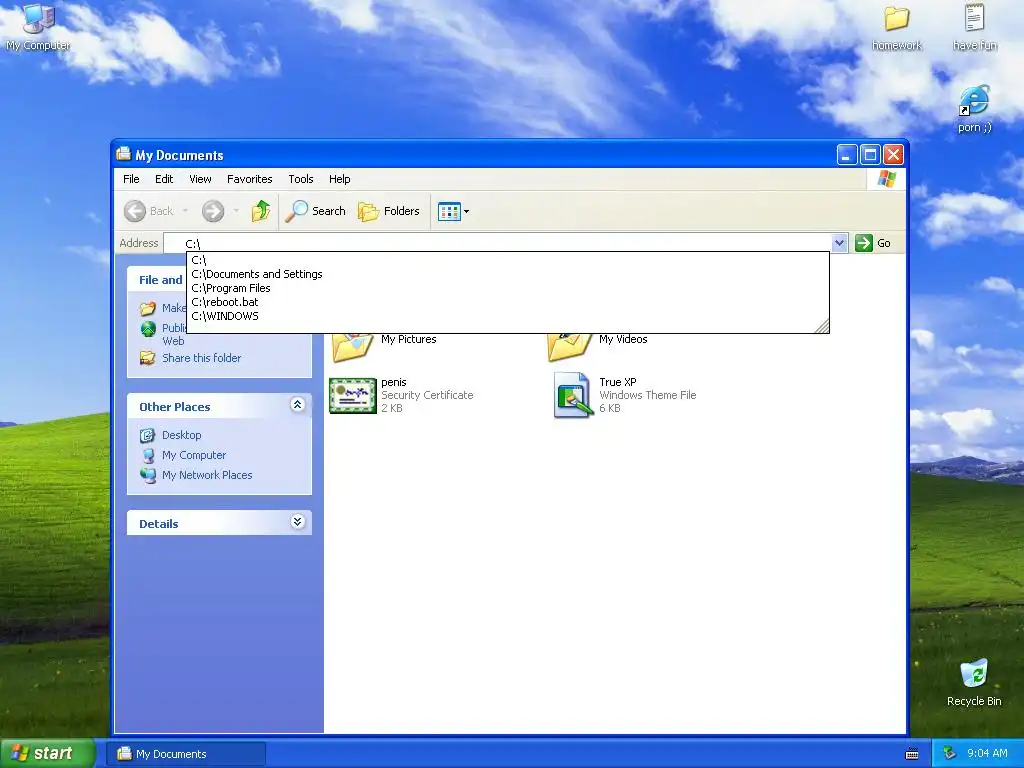Select C:\ suggestion in autocomplete list
This screenshot has width=1024, height=768.
[508, 260]
